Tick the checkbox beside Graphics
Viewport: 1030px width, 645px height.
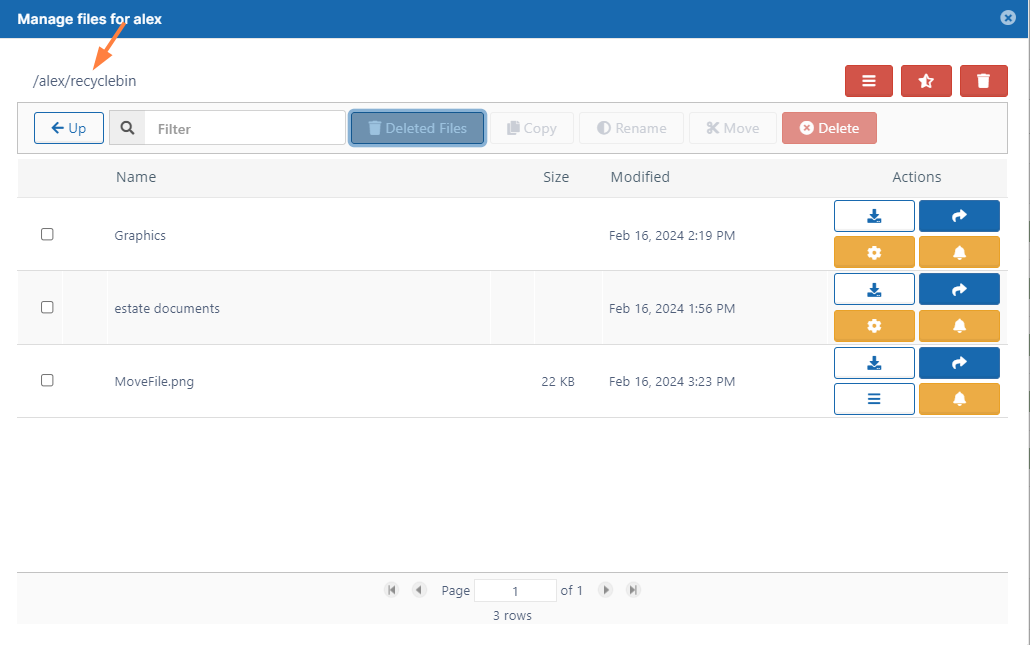pos(47,234)
